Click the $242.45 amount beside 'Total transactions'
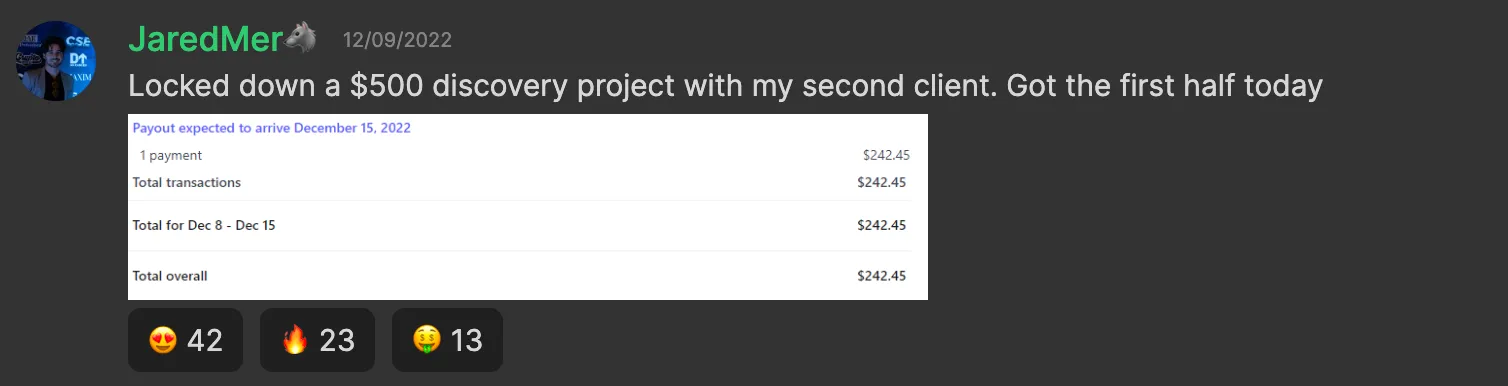Viewport: 1508px width, 386px height. click(882, 182)
